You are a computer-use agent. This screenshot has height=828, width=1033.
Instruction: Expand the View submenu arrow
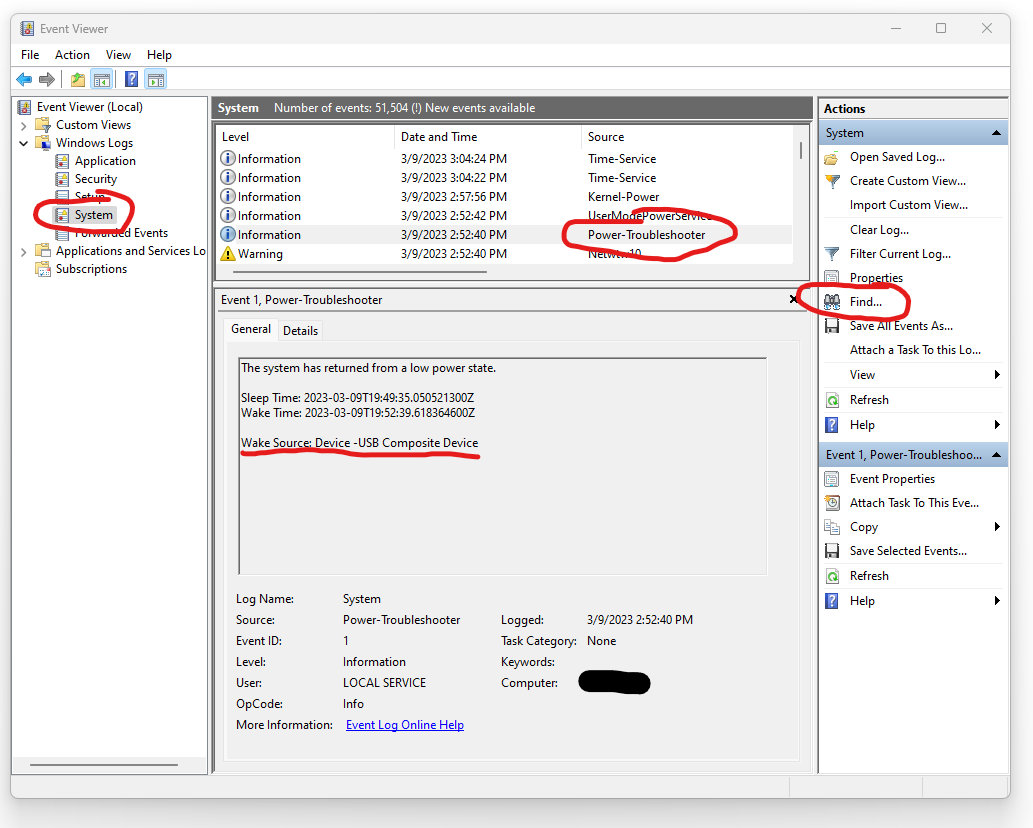[996, 374]
